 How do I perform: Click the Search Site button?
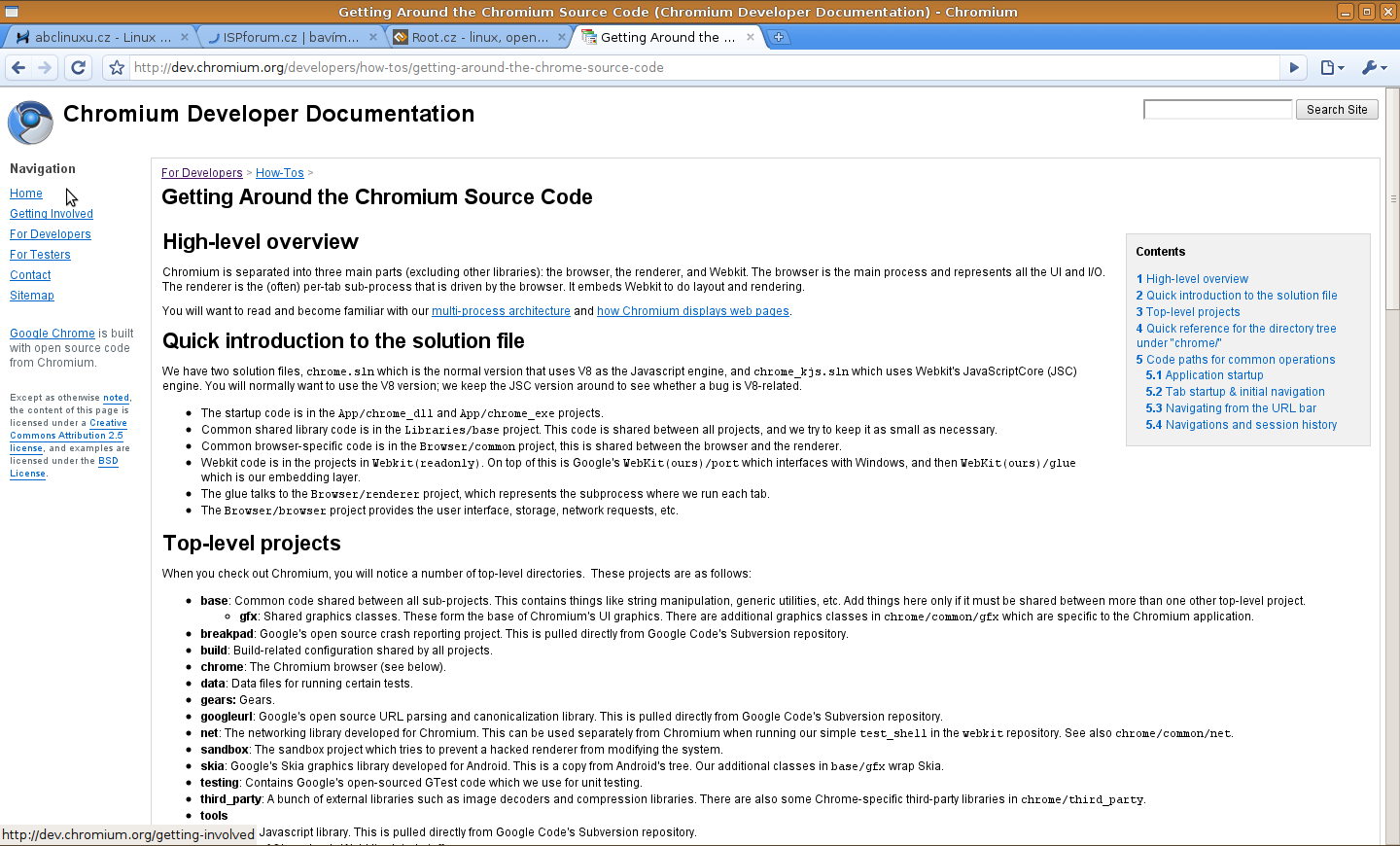click(x=1337, y=110)
